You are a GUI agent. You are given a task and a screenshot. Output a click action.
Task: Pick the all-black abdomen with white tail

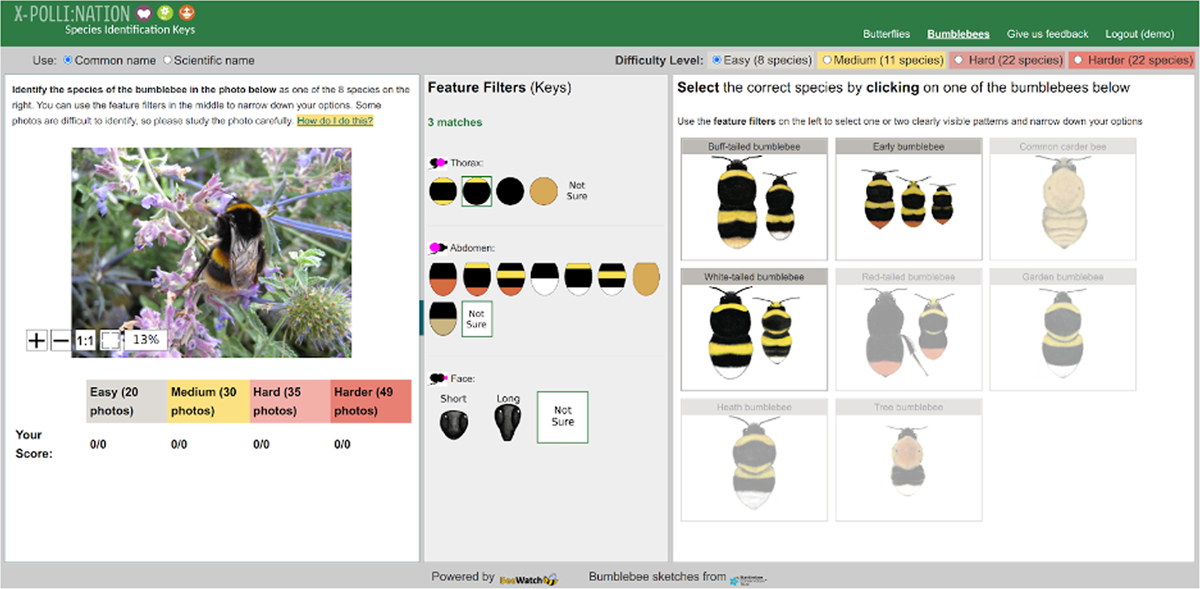[x=545, y=278]
